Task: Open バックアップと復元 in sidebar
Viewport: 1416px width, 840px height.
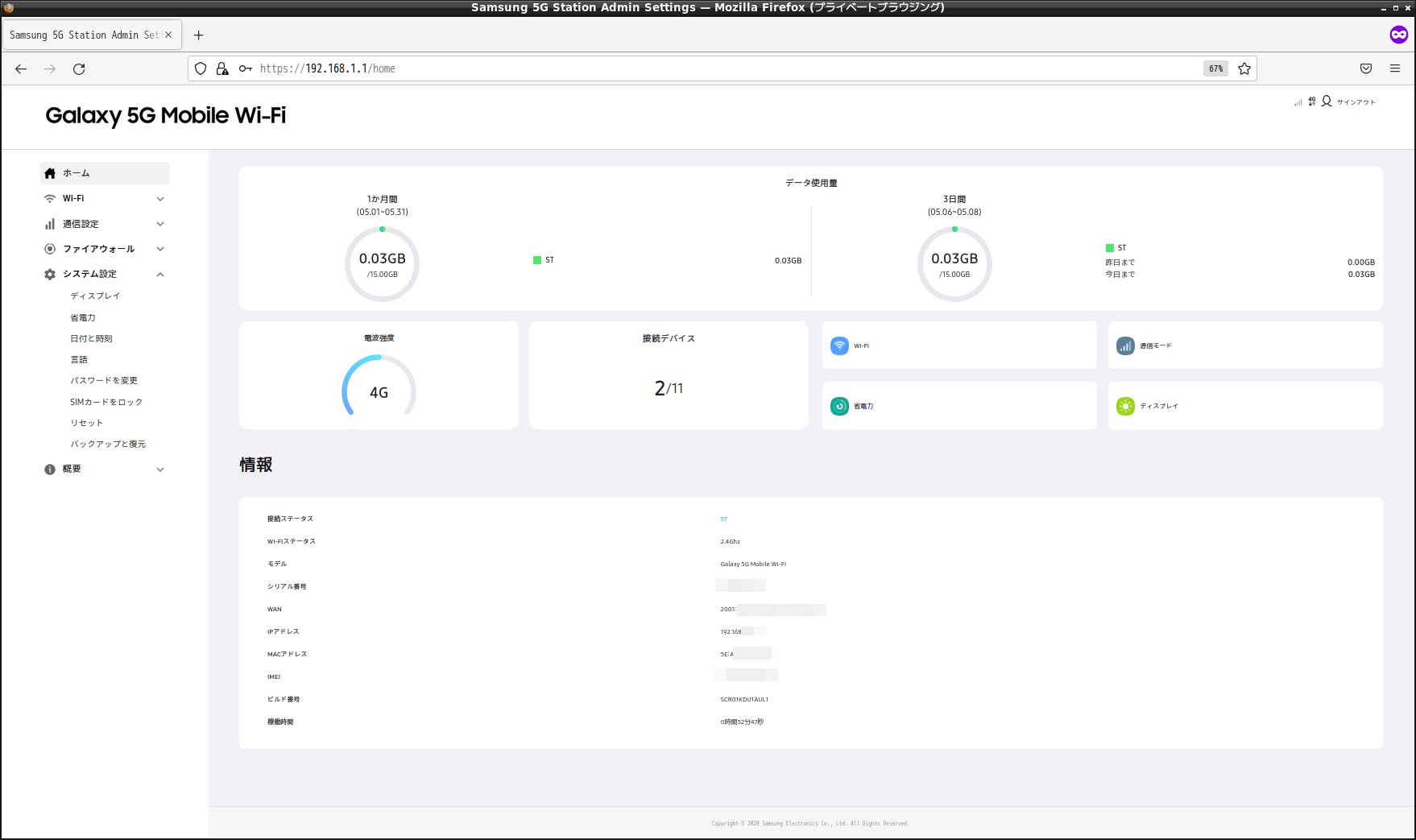Action: pos(108,444)
